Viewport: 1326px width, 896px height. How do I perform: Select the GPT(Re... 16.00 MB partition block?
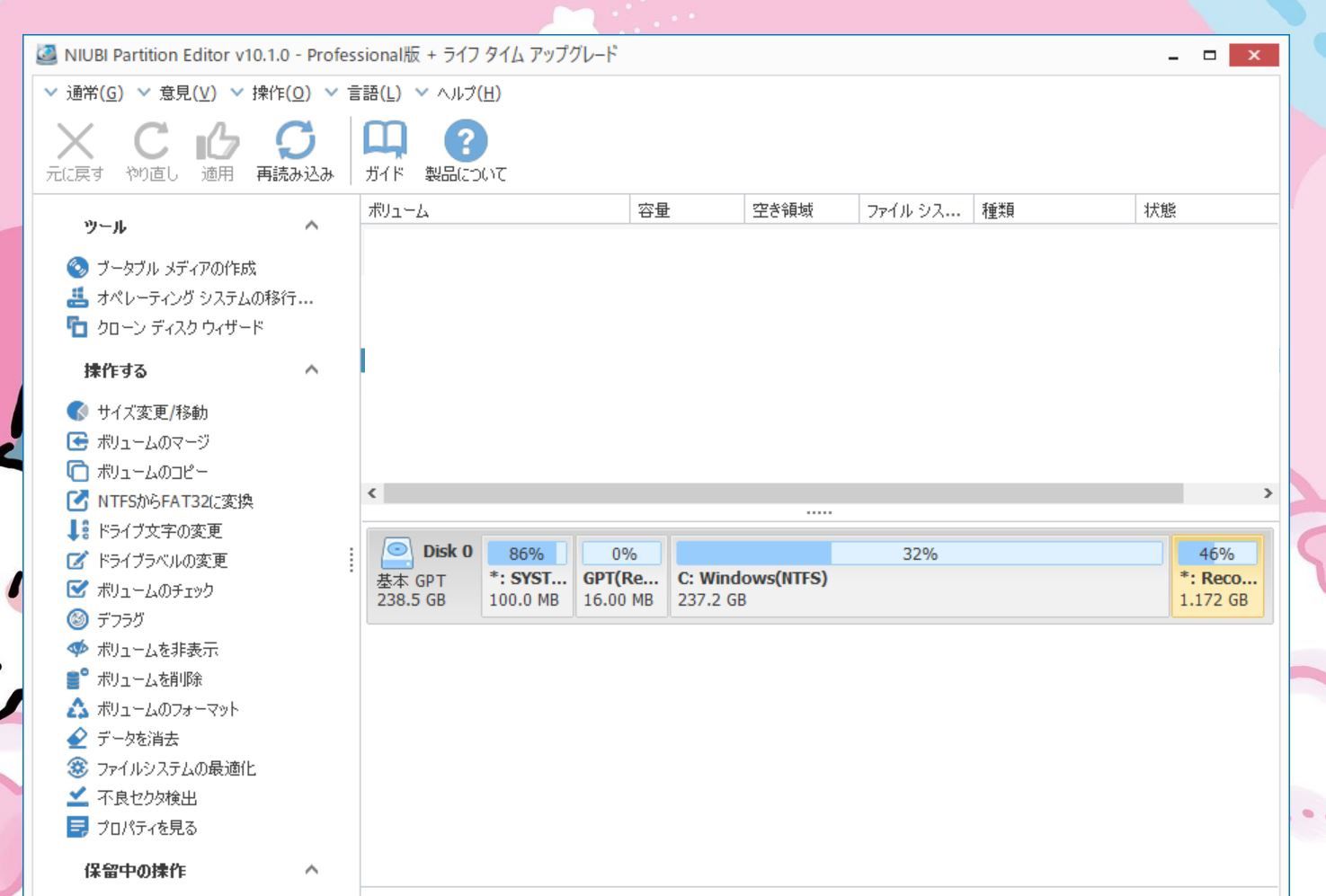point(621,576)
